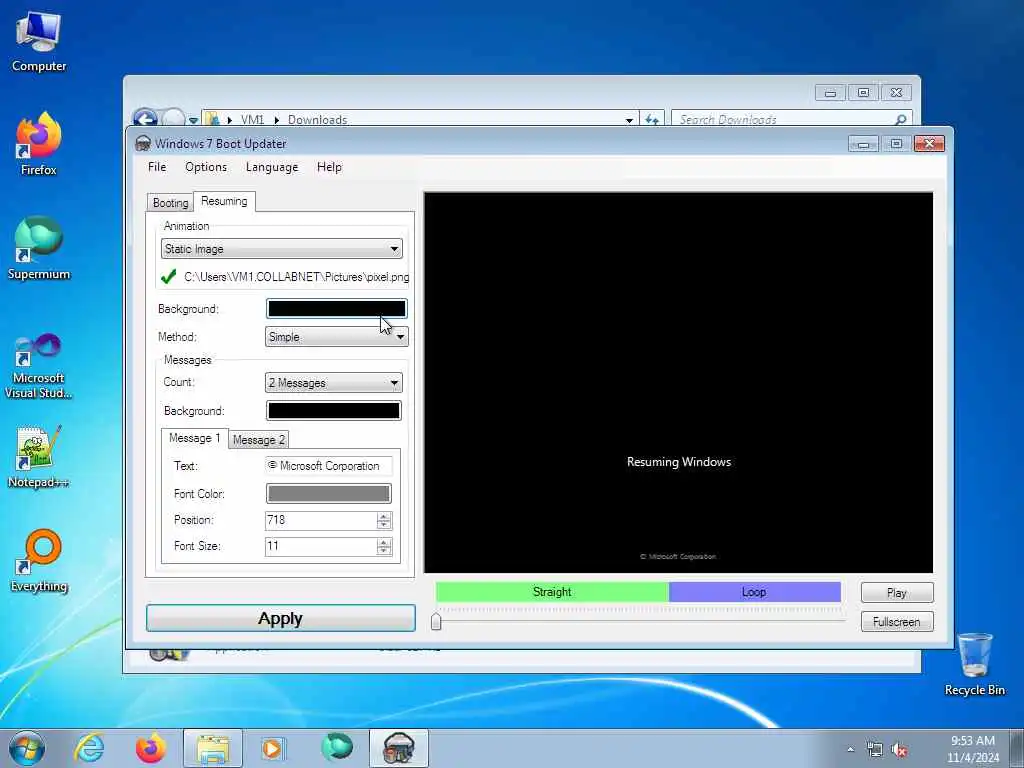Click into the Position value field

tap(320, 520)
